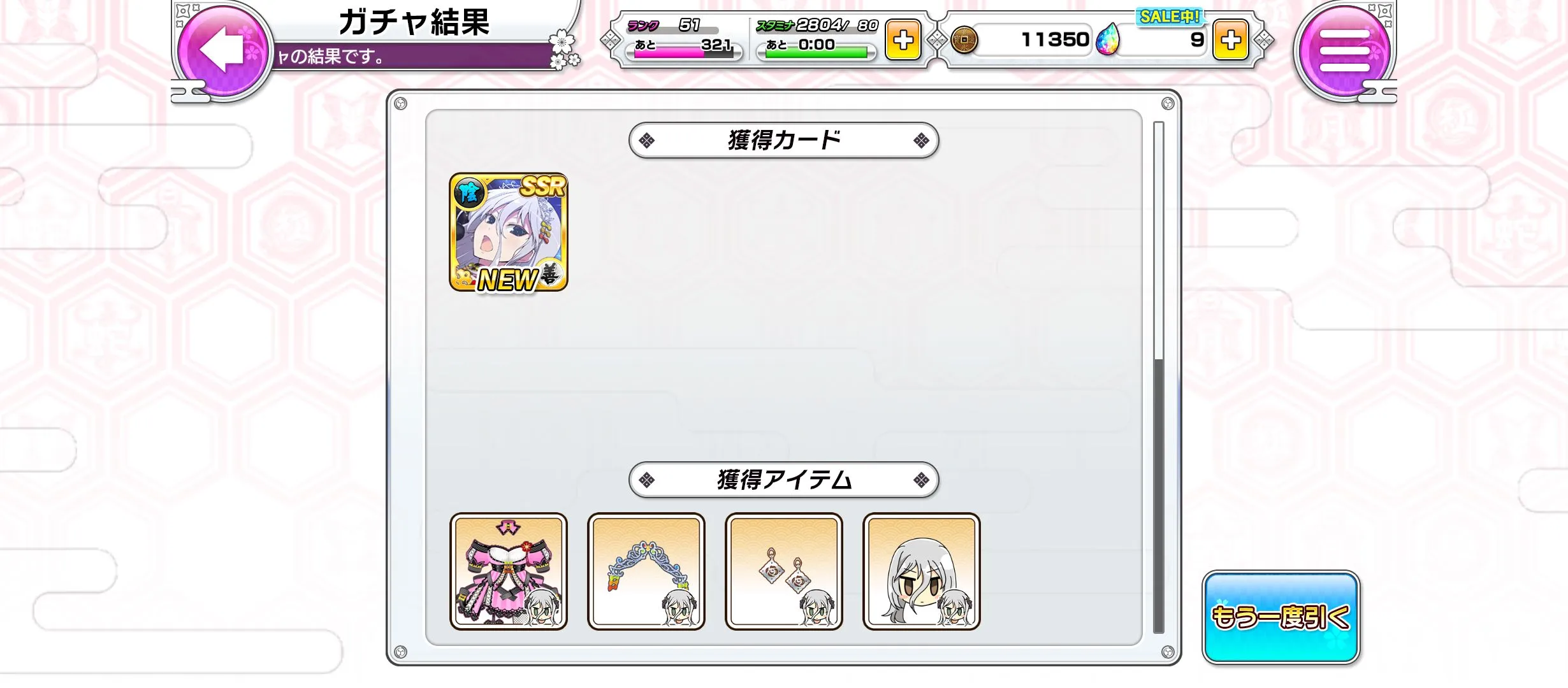Buy gems with the SALE plus button

pos(1230,40)
